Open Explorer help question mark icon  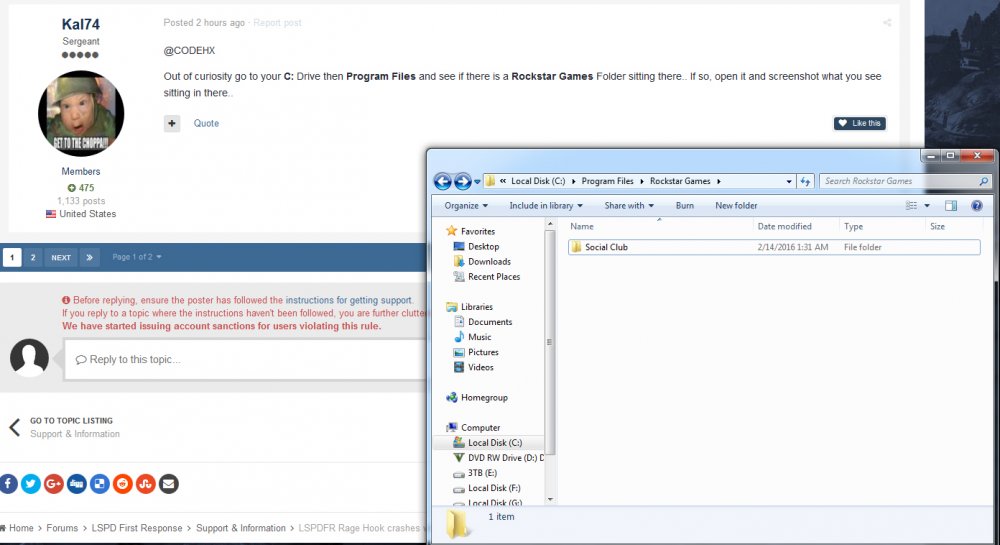(976, 205)
